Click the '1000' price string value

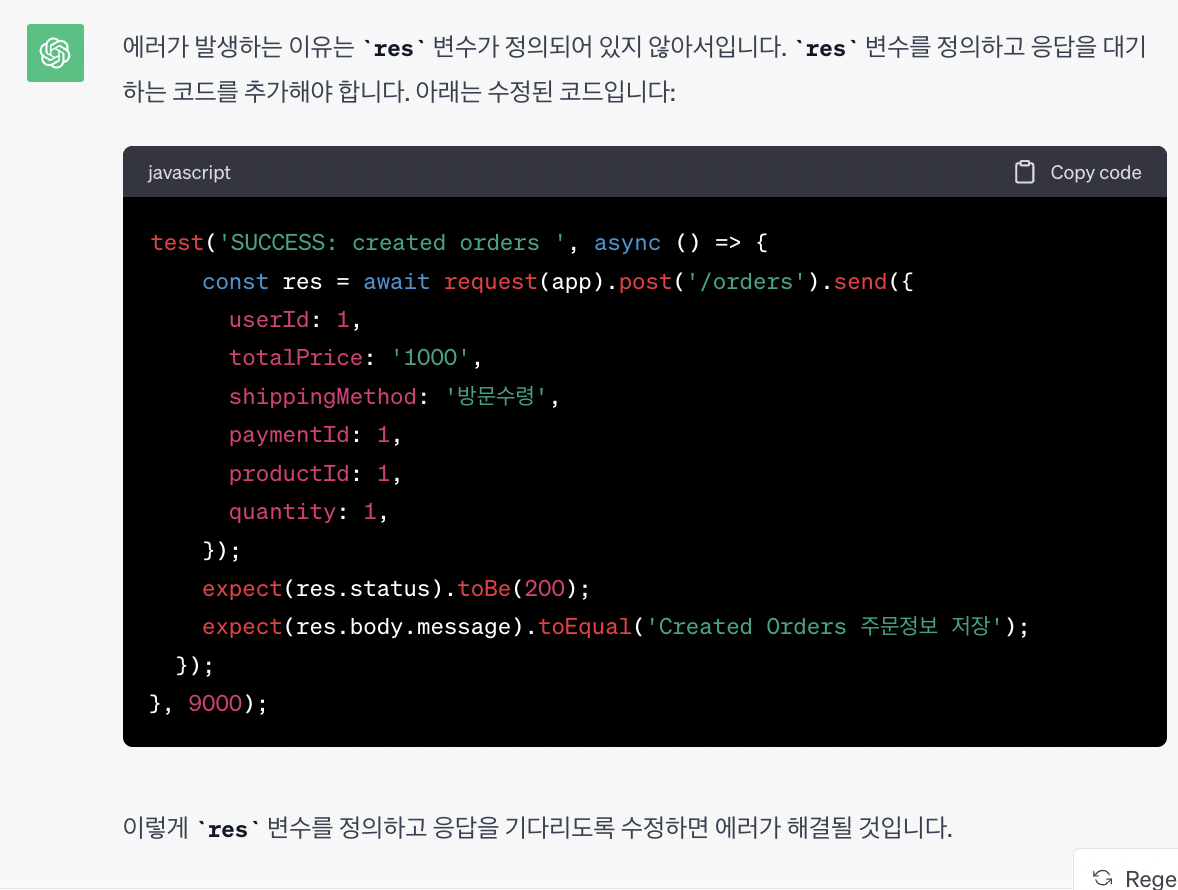coord(430,358)
